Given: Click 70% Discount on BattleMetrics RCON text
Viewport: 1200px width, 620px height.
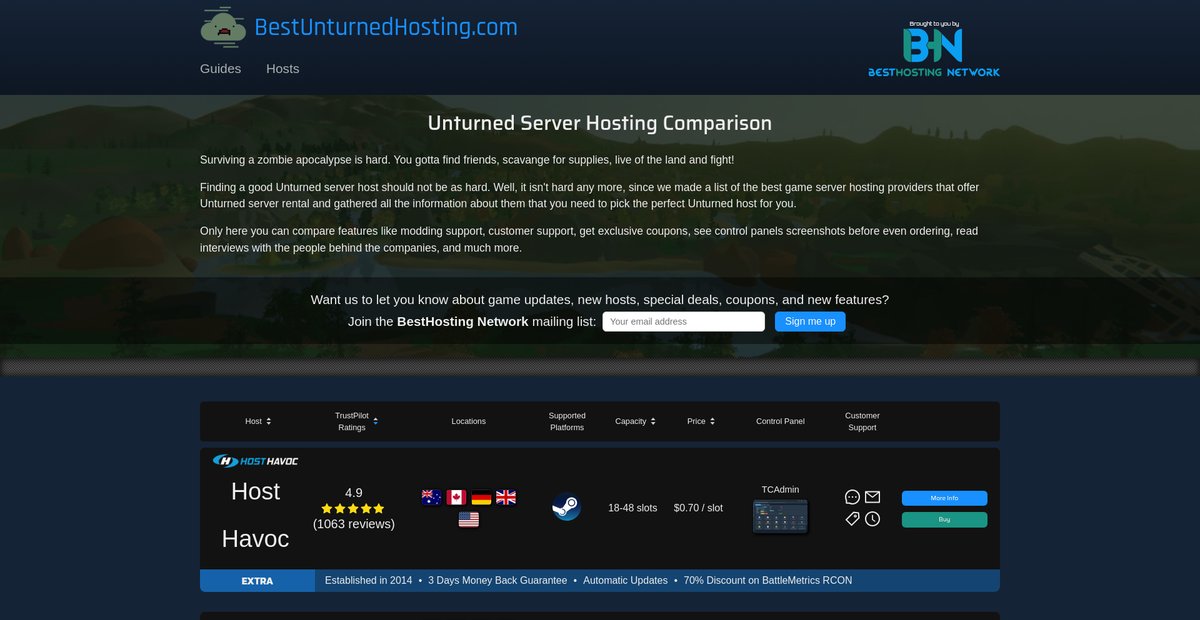Looking at the screenshot, I should point(768,581).
